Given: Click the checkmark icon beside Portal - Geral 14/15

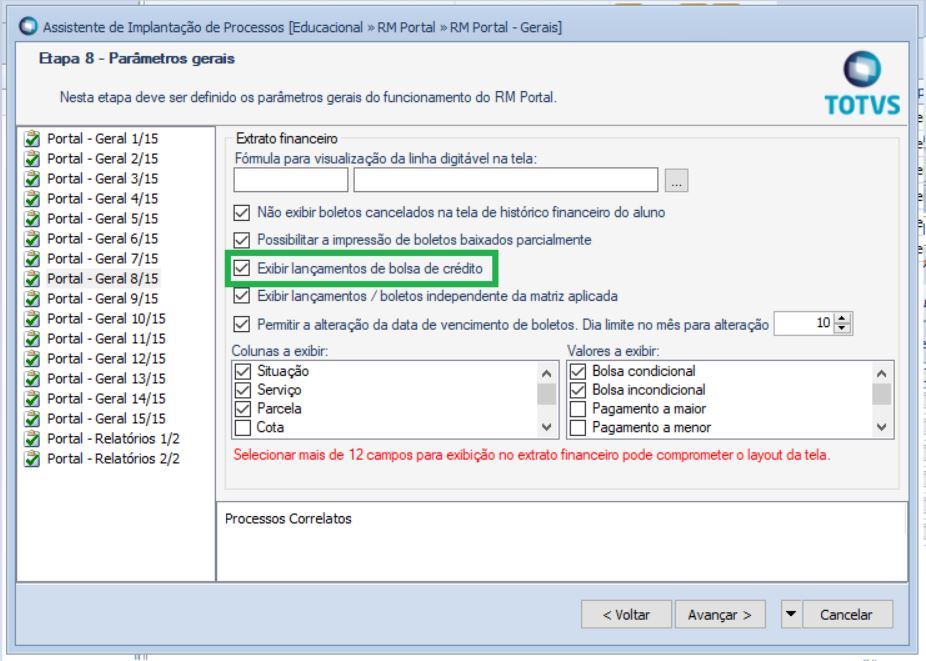Looking at the screenshot, I should [x=32, y=399].
